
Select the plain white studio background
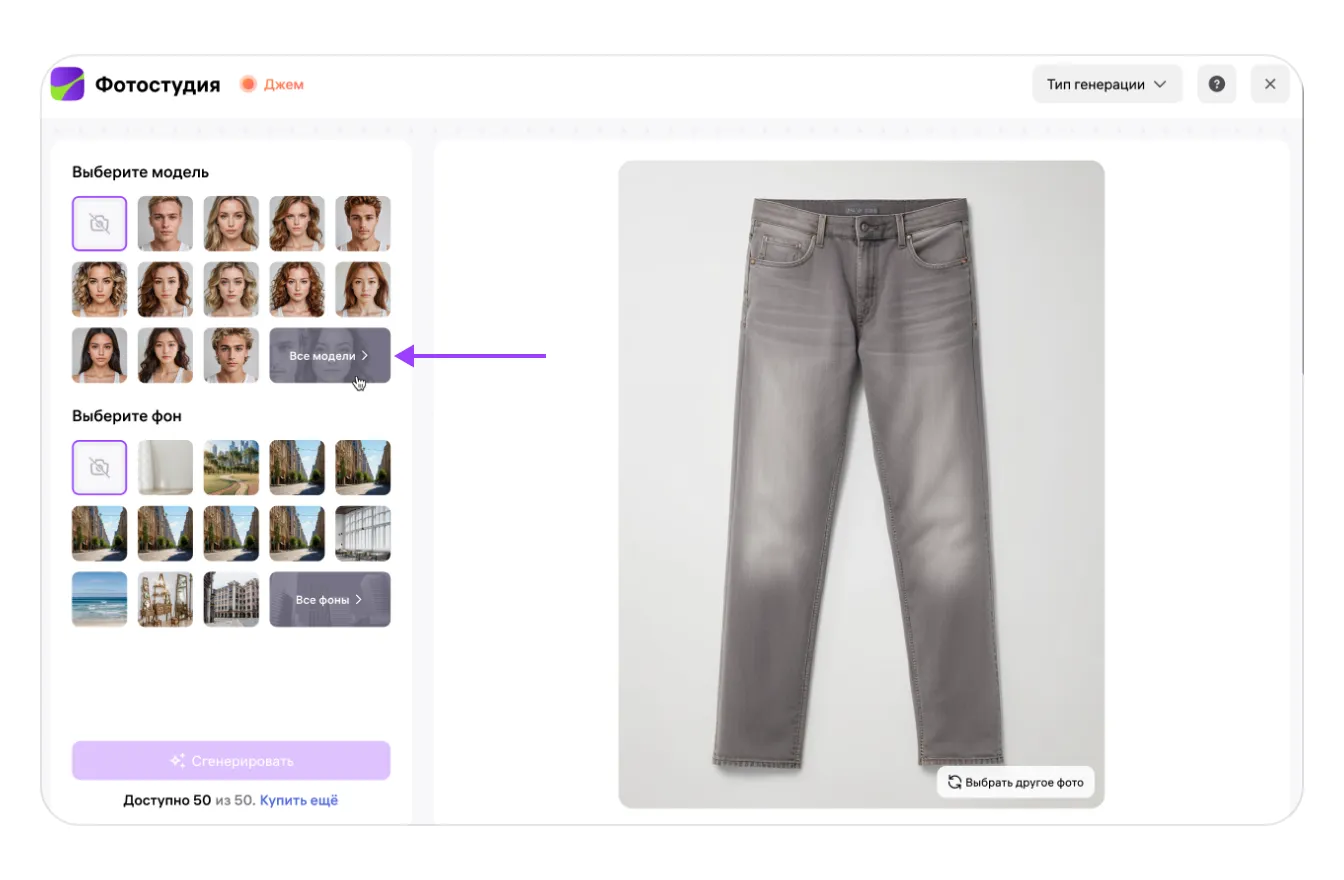[x=165, y=467]
